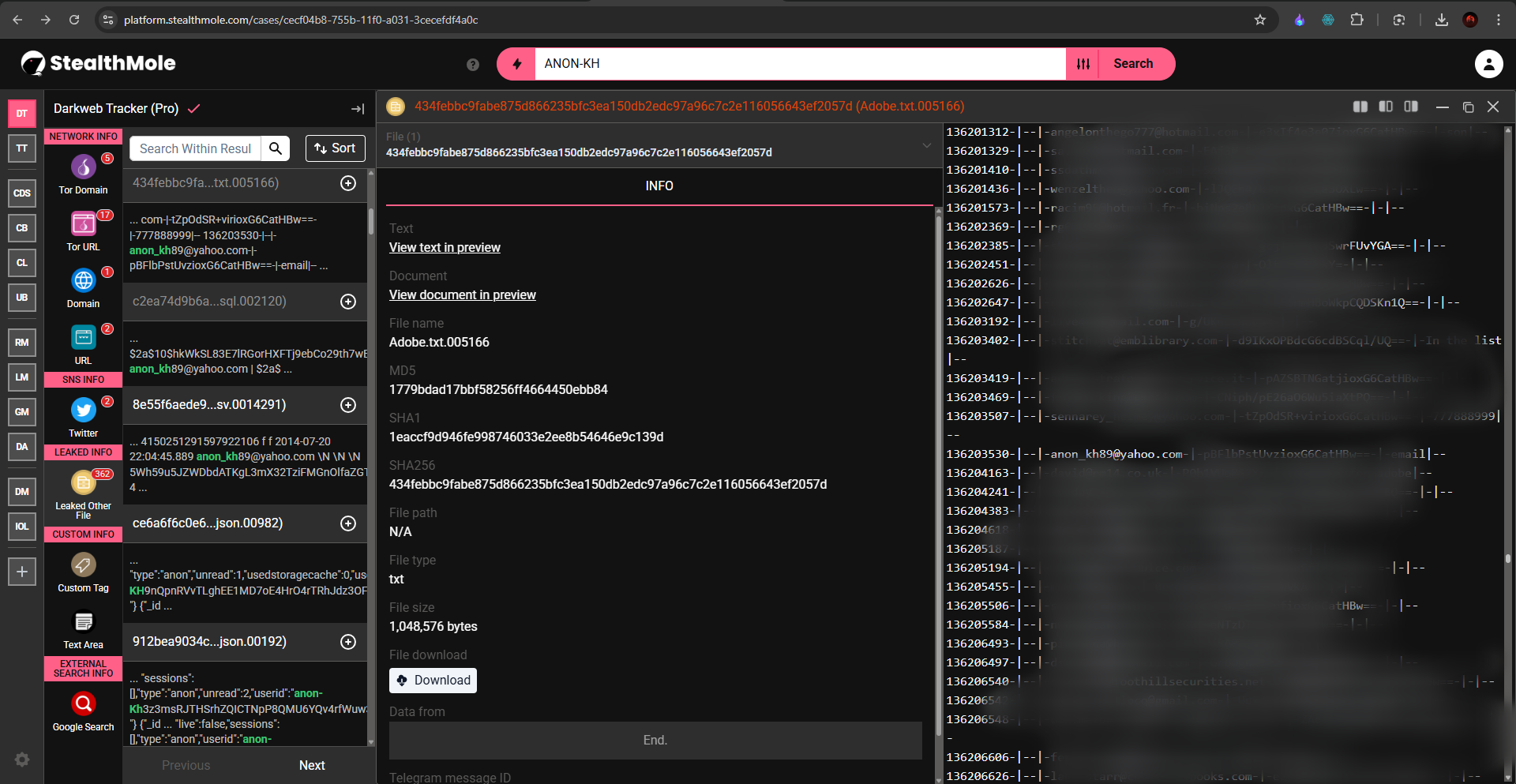The width and height of the screenshot is (1516, 784).
Task: Open the IOL module in left rail
Action: (x=22, y=527)
